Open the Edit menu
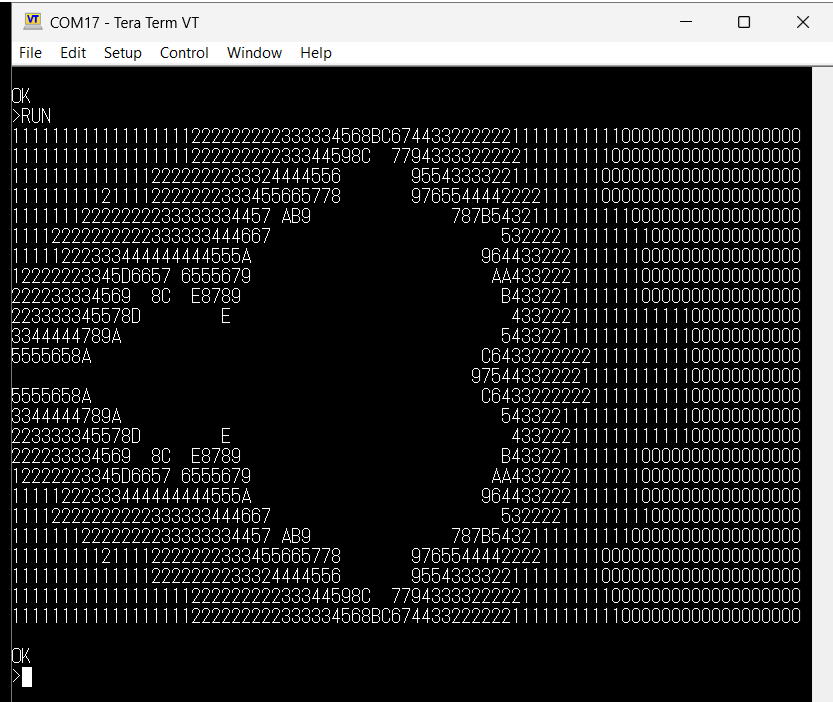The width and height of the screenshot is (833, 702). (73, 53)
